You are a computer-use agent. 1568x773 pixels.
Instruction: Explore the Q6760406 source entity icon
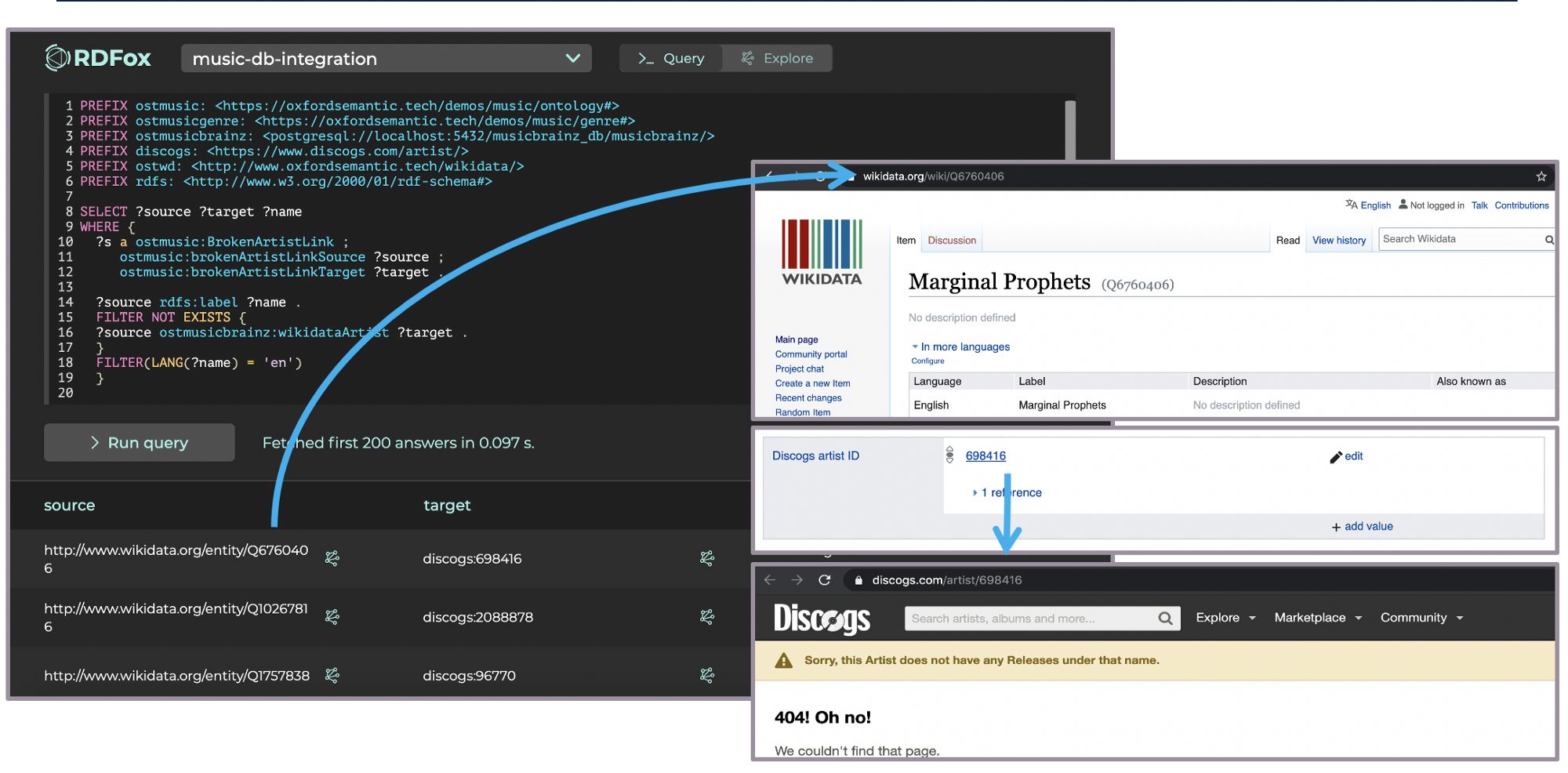tap(332, 558)
